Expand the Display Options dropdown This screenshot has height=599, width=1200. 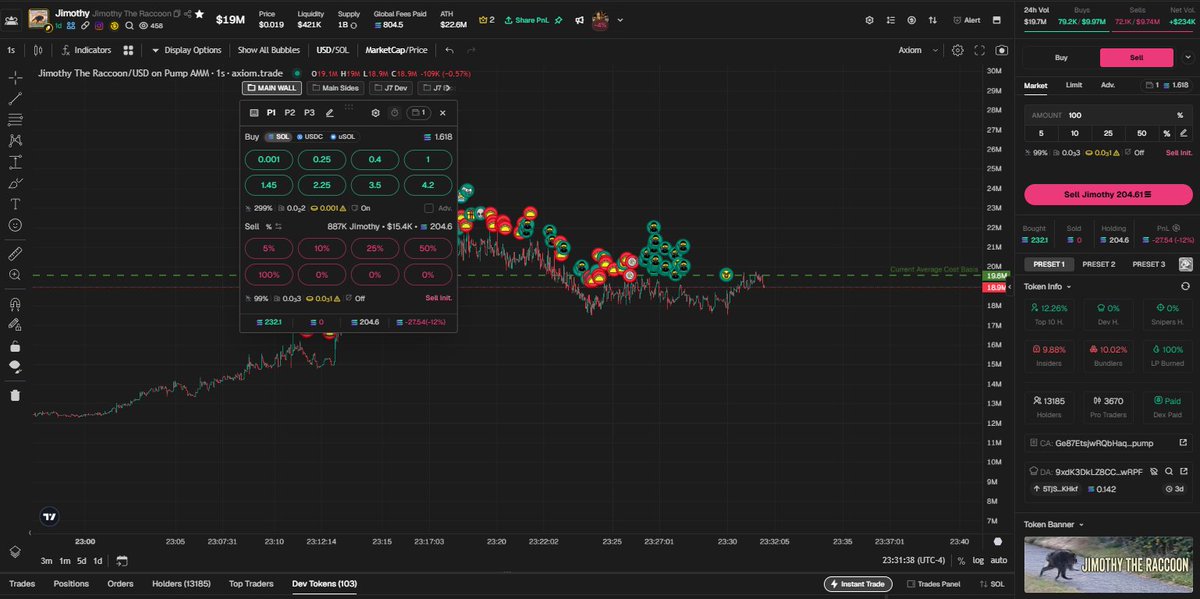pos(187,50)
